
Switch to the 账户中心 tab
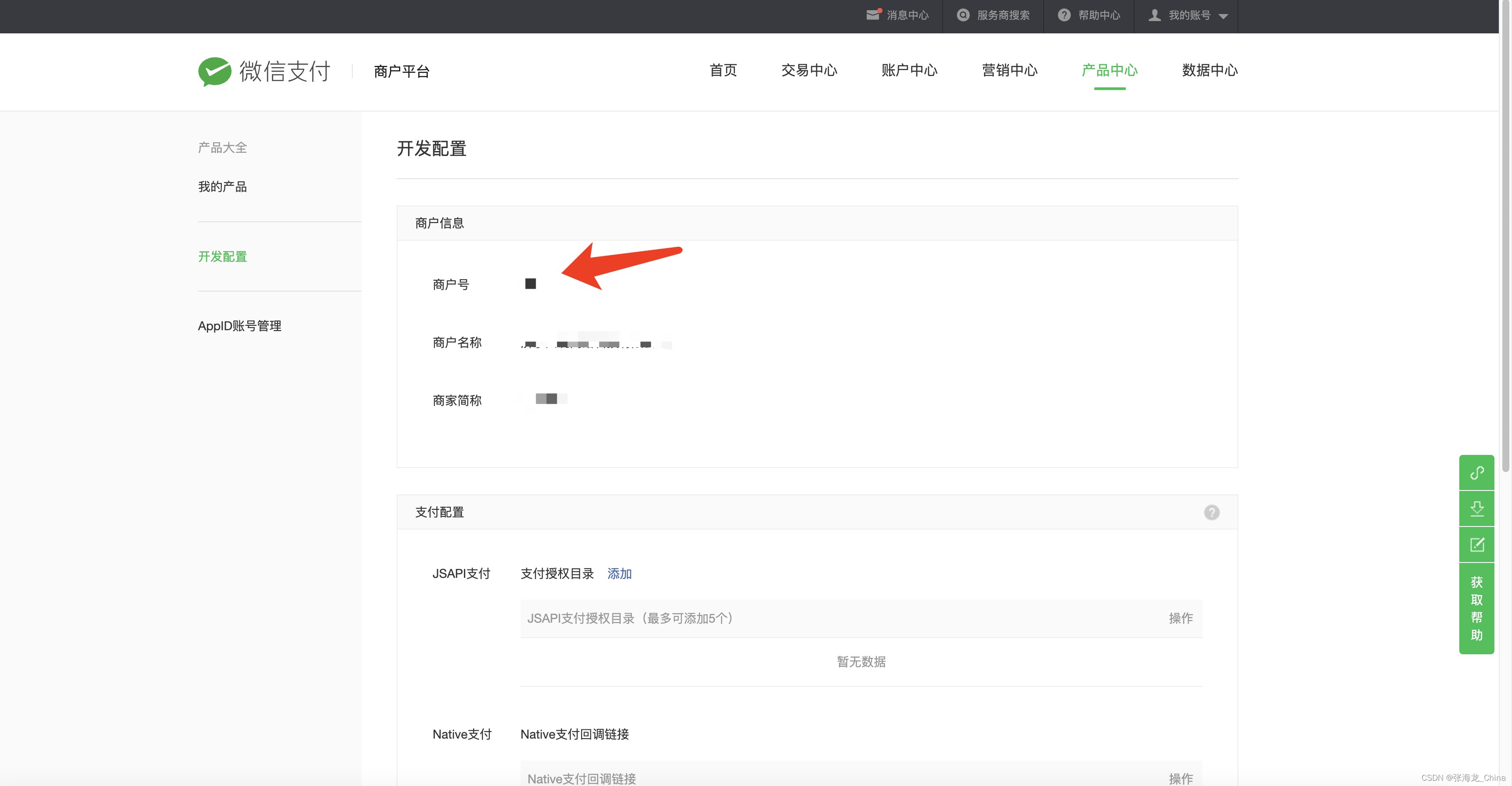point(909,70)
